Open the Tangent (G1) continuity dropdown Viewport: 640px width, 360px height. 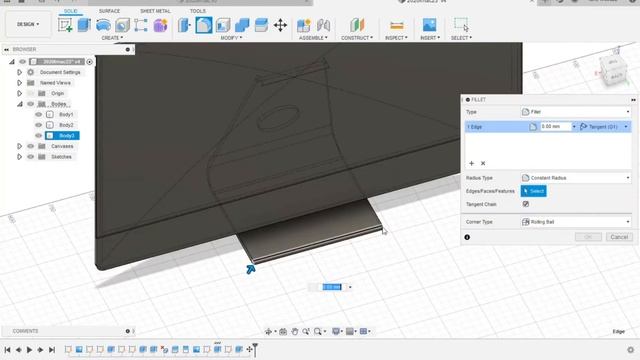pos(604,127)
